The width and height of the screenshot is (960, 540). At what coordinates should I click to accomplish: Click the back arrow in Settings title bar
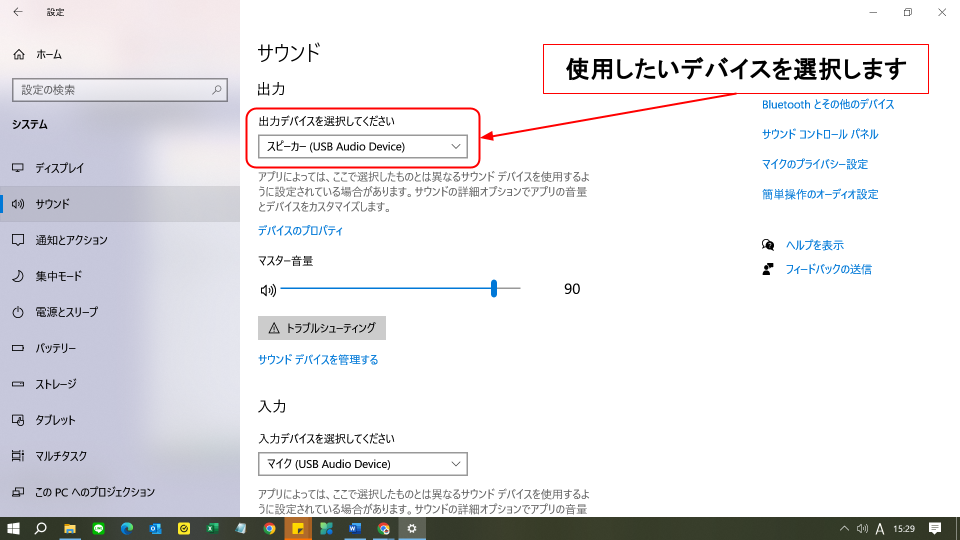(x=18, y=12)
